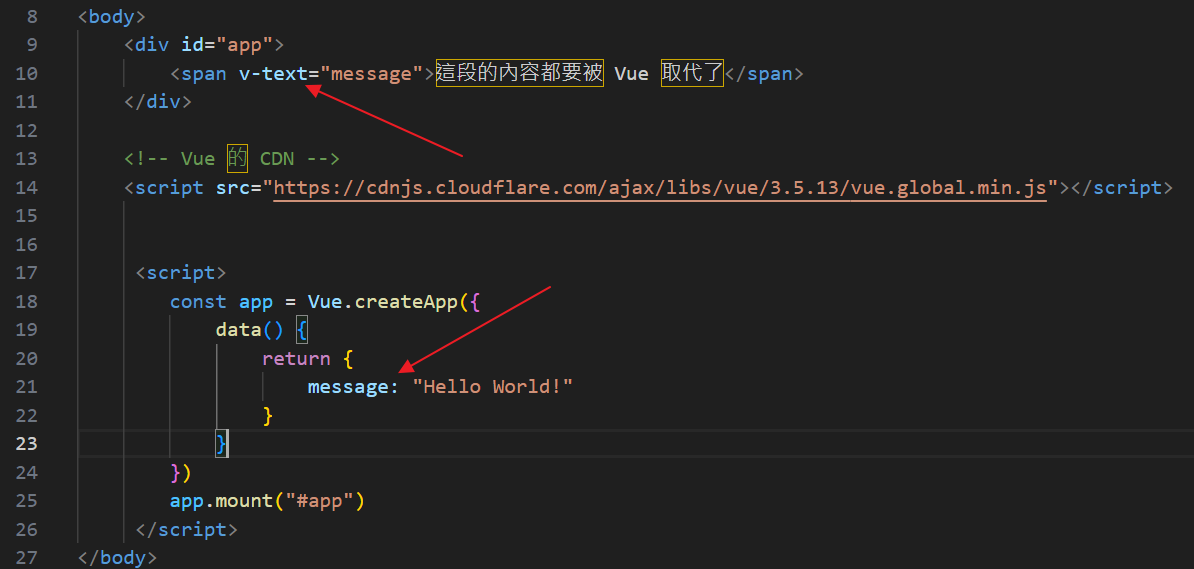The image size is (1194, 569).
Task: Click the v-text attribute on the span
Action: click(272, 74)
